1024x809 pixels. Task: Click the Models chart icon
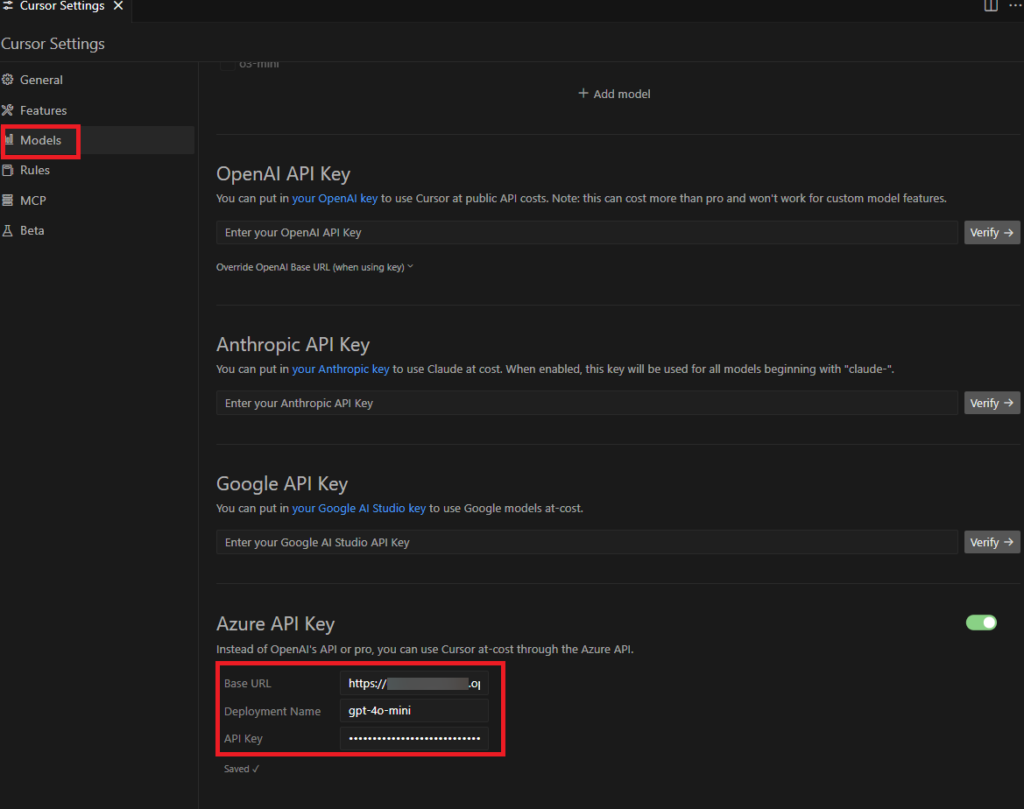[x=8, y=140]
